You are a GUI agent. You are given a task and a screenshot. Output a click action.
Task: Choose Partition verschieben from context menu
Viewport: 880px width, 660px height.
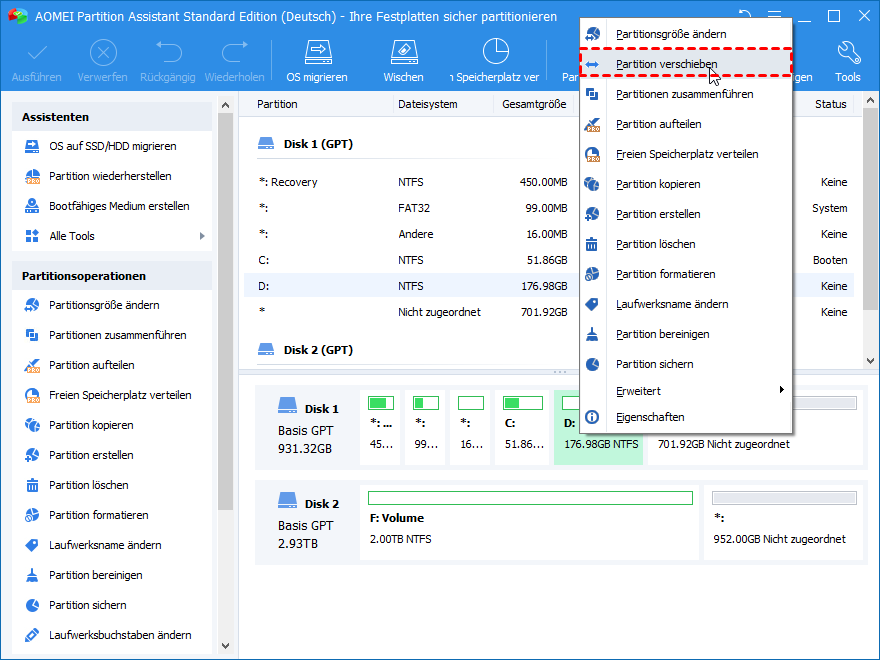(x=666, y=64)
